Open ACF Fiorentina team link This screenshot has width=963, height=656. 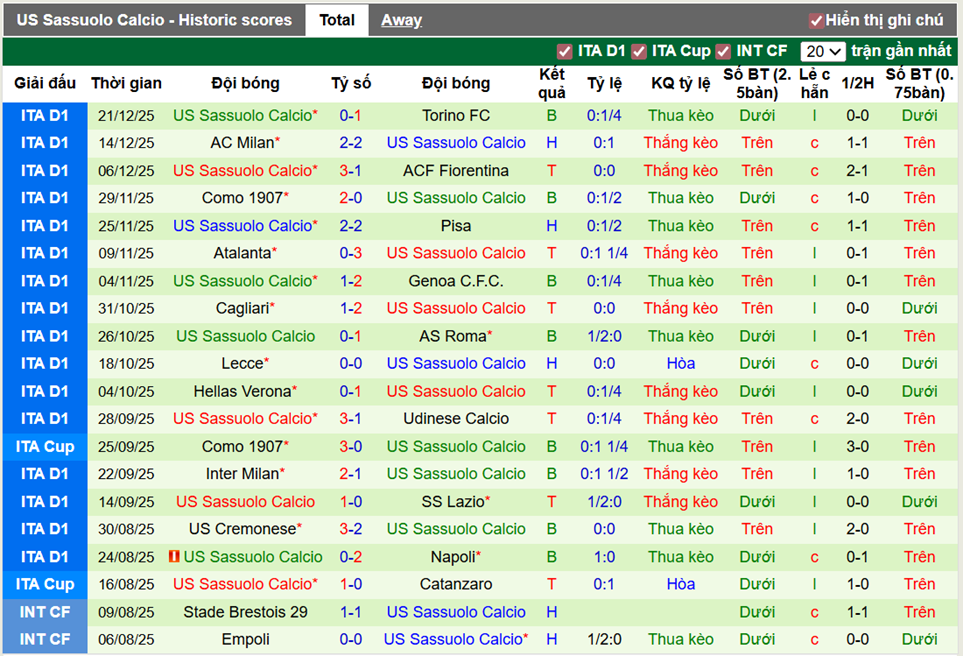click(456, 171)
